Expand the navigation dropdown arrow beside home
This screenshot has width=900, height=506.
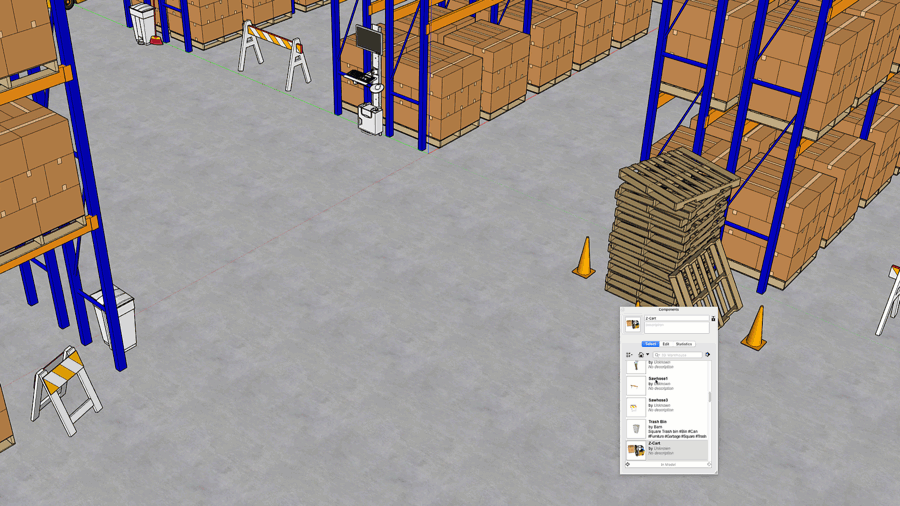tap(648, 355)
